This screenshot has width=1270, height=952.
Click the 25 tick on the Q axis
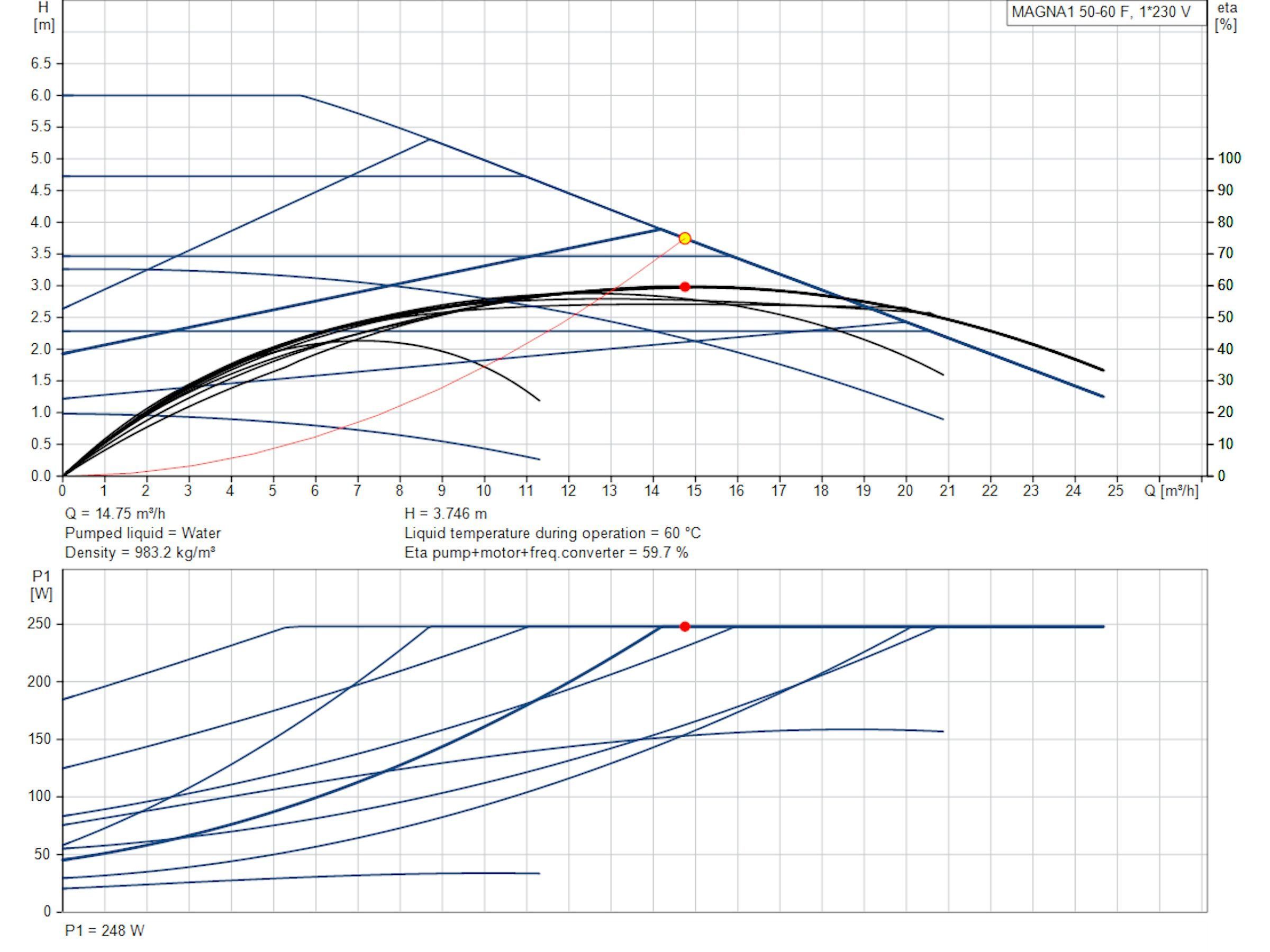coord(1115,491)
